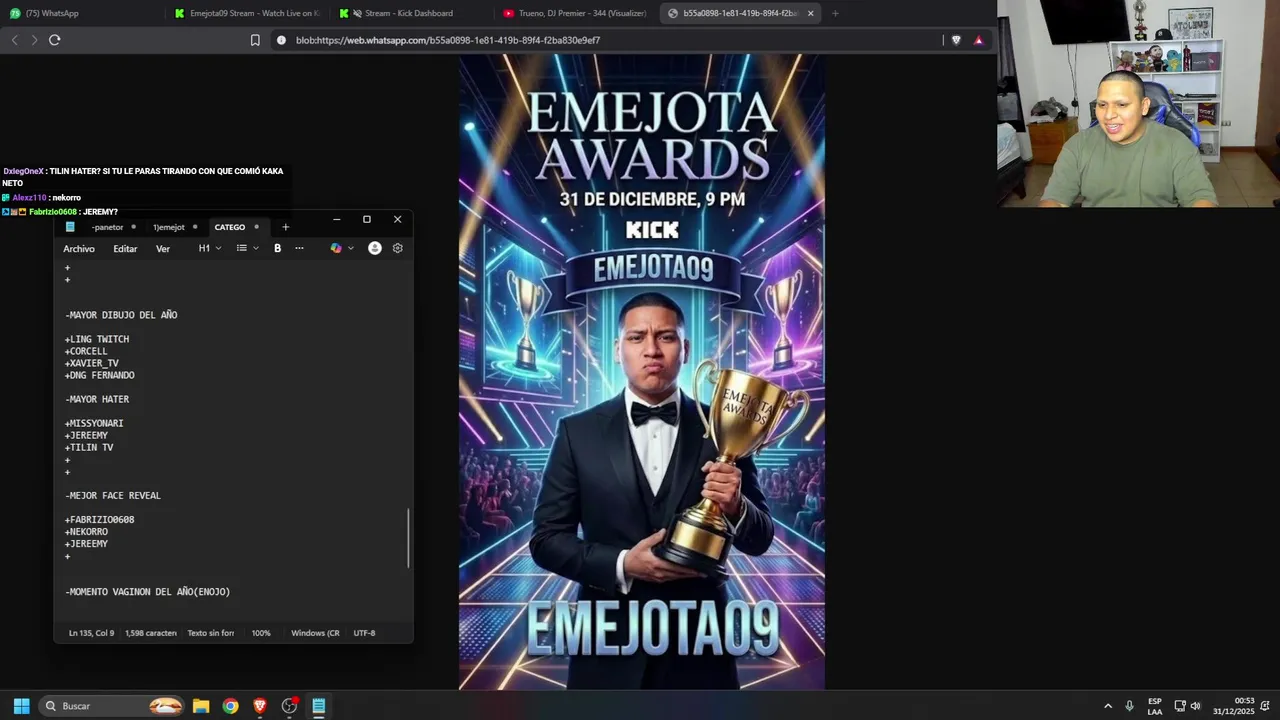Select the -panetor Notepad tab
This screenshot has width=1280, height=720.
point(107,227)
